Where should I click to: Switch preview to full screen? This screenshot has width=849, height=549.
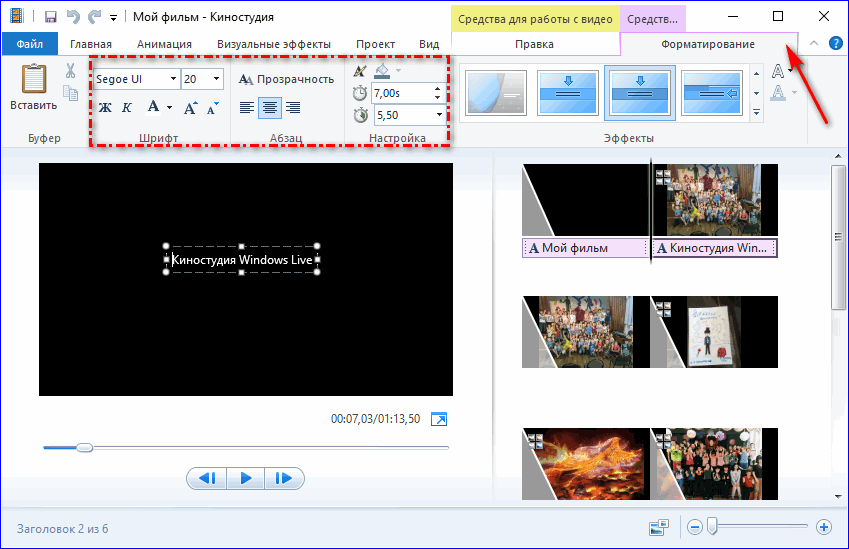coord(438,419)
